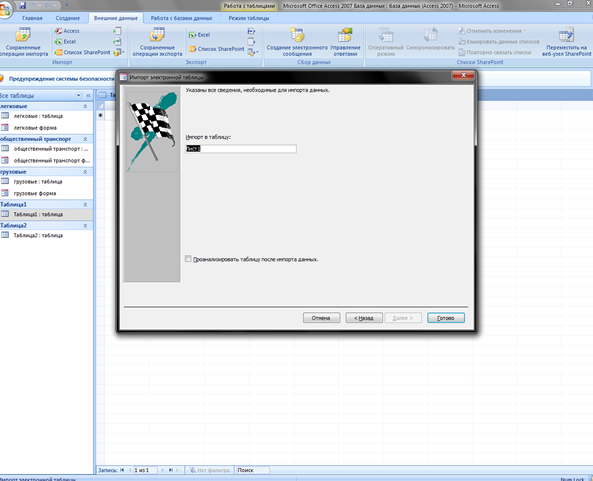Collapse the легковые group
The image size is (593, 481).
tap(85, 106)
